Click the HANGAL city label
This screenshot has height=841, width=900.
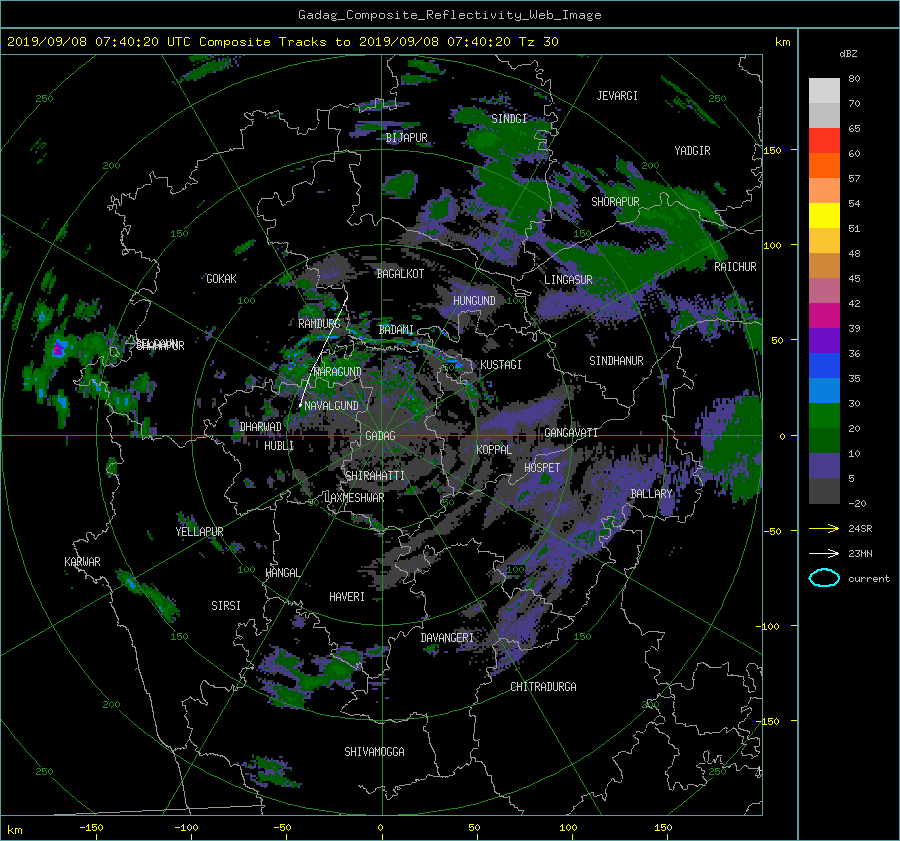pyautogui.click(x=282, y=573)
